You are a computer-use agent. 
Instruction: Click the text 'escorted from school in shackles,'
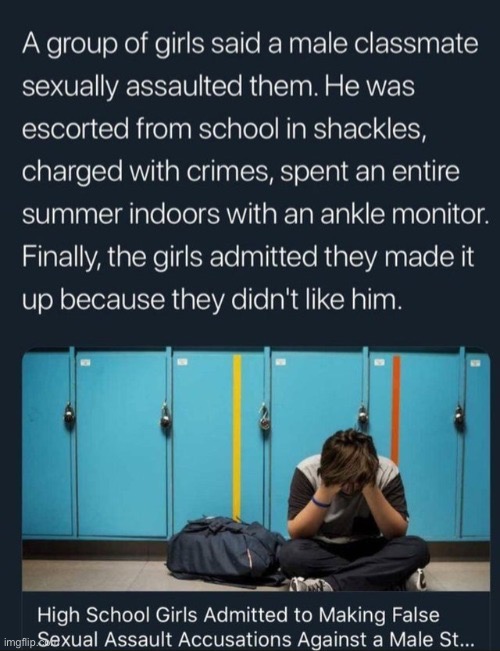click(x=223, y=130)
